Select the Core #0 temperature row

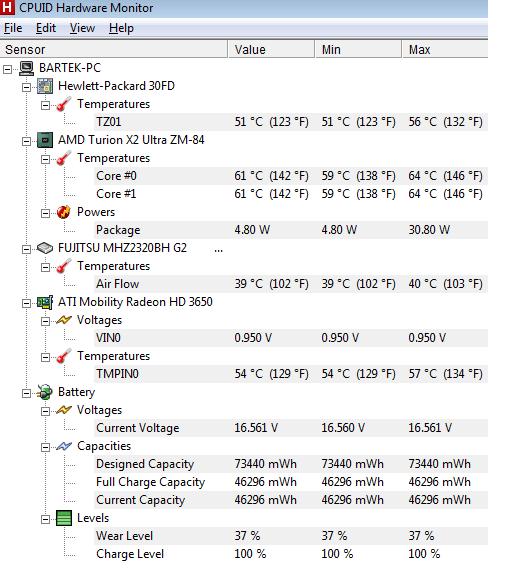click(291, 176)
